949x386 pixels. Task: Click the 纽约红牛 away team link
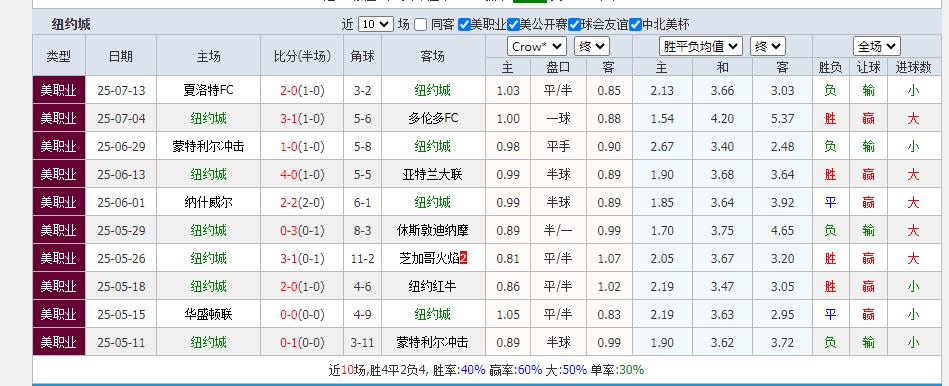tap(433, 286)
